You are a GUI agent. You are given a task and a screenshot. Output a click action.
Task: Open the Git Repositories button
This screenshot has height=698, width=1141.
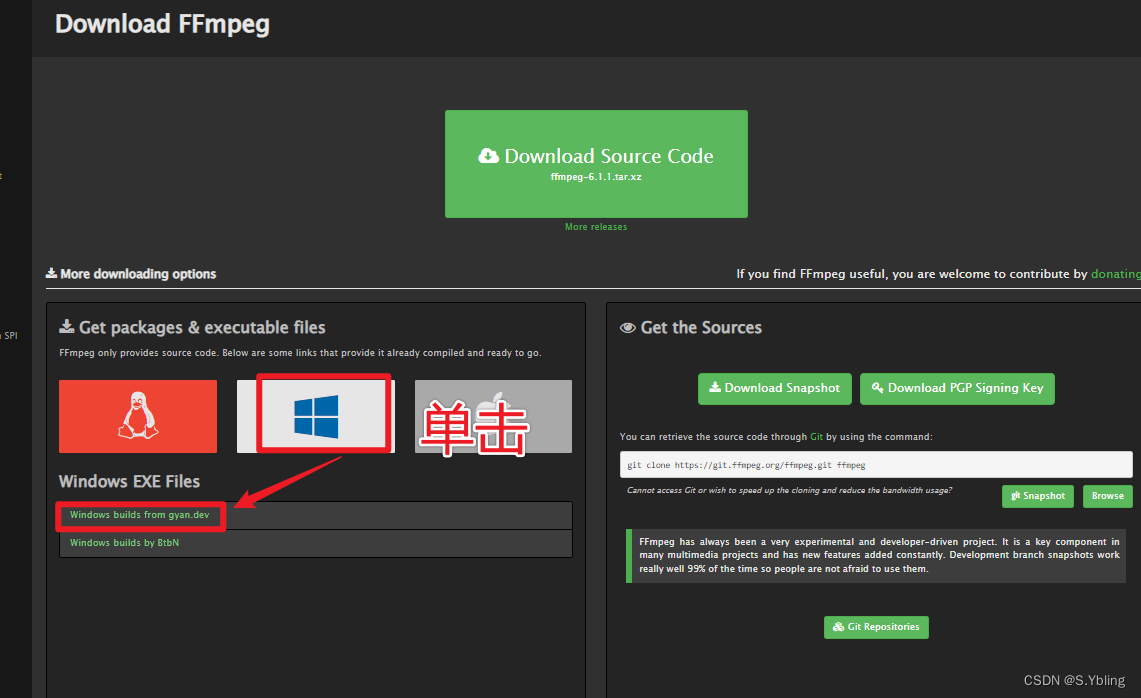876,627
